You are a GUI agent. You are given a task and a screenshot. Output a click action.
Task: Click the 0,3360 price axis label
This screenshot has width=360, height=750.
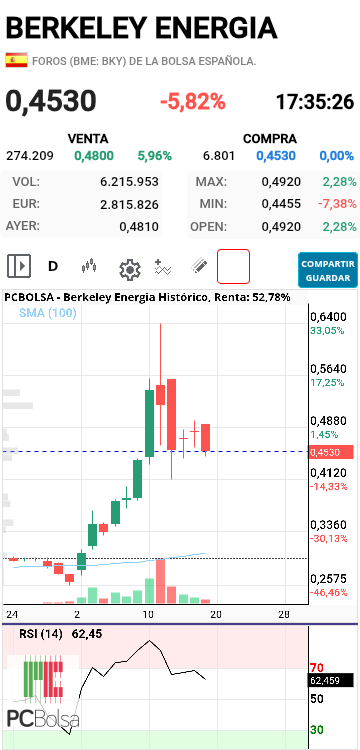pos(328,525)
